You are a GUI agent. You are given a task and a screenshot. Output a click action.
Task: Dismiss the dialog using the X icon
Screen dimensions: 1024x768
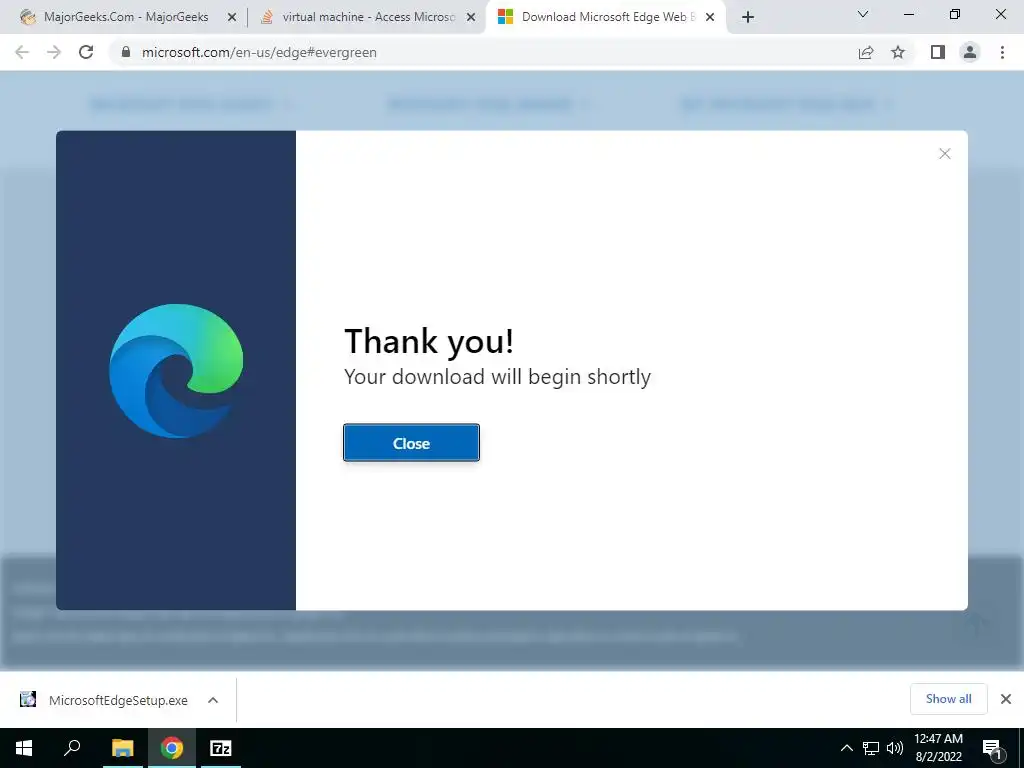pyautogui.click(x=944, y=153)
